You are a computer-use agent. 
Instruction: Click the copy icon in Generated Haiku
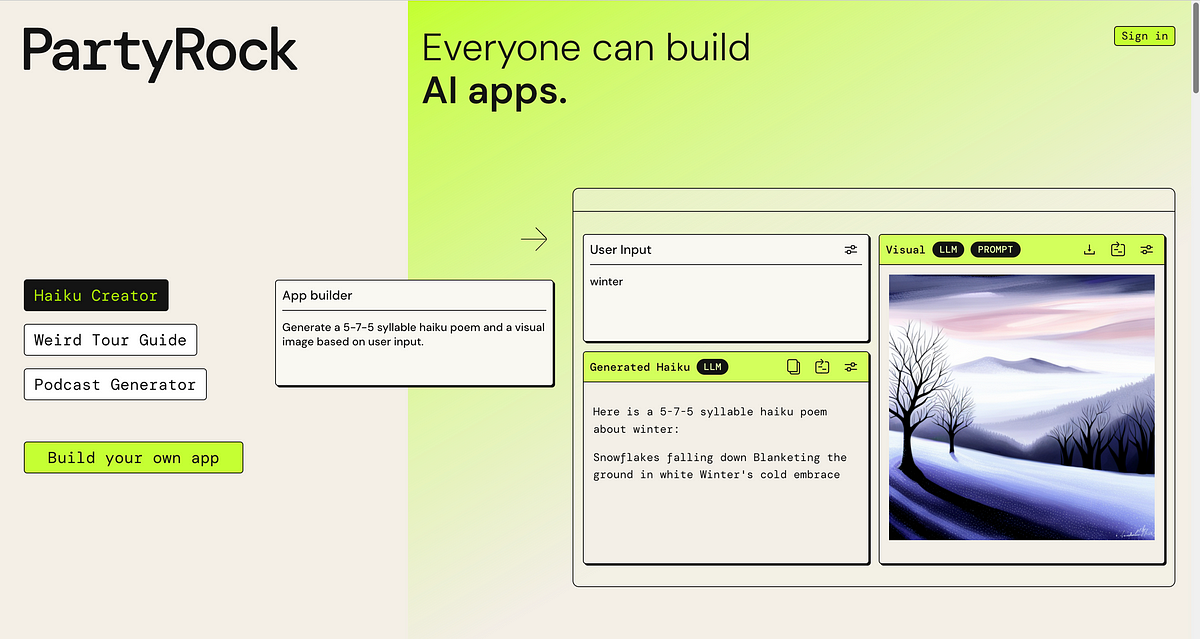tap(793, 367)
